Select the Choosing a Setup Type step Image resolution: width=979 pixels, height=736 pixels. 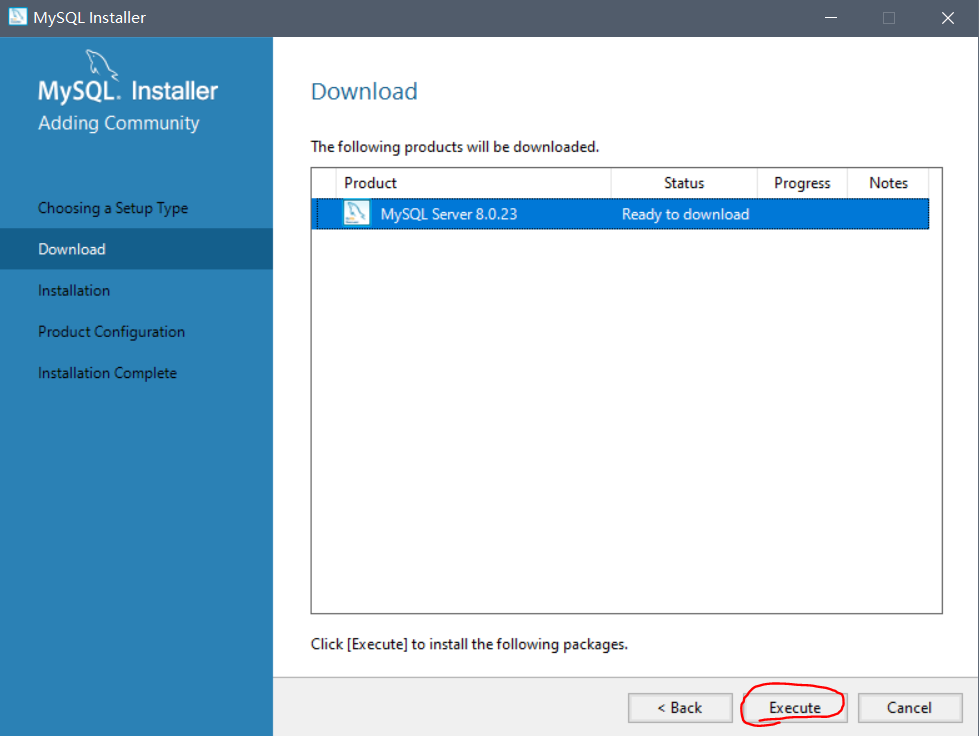pos(113,208)
